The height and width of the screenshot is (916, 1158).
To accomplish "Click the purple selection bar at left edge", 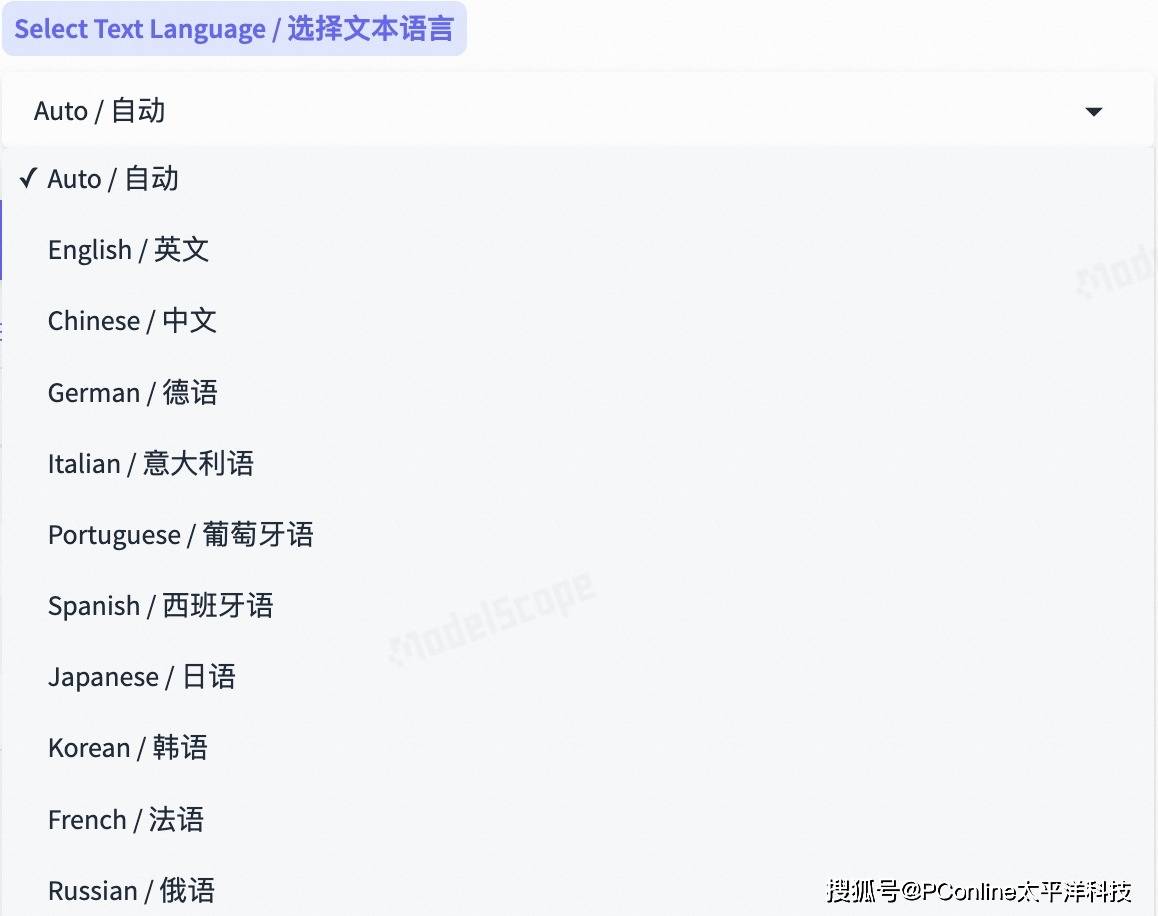I will point(2,240).
